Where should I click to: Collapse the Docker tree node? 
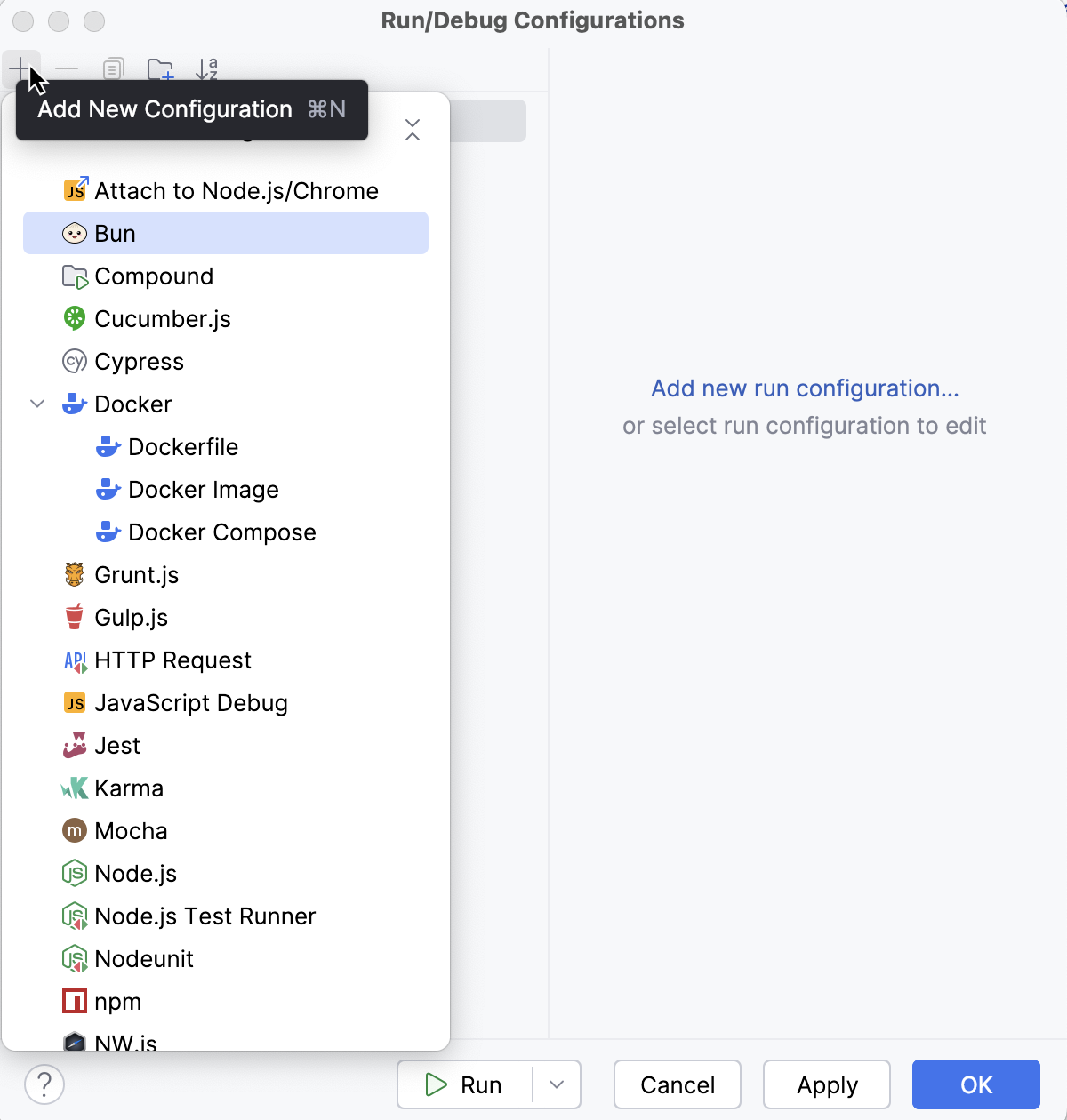pos(37,404)
